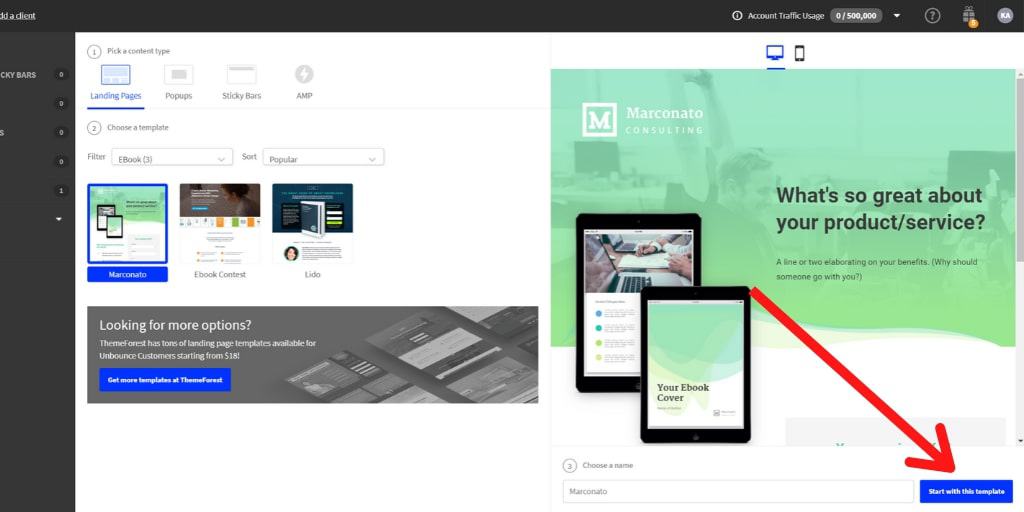Expand the sidebar dropdown arrow
Image resolution: width=1024 pixels, height=512 pixels.
[x=58, y=219]
